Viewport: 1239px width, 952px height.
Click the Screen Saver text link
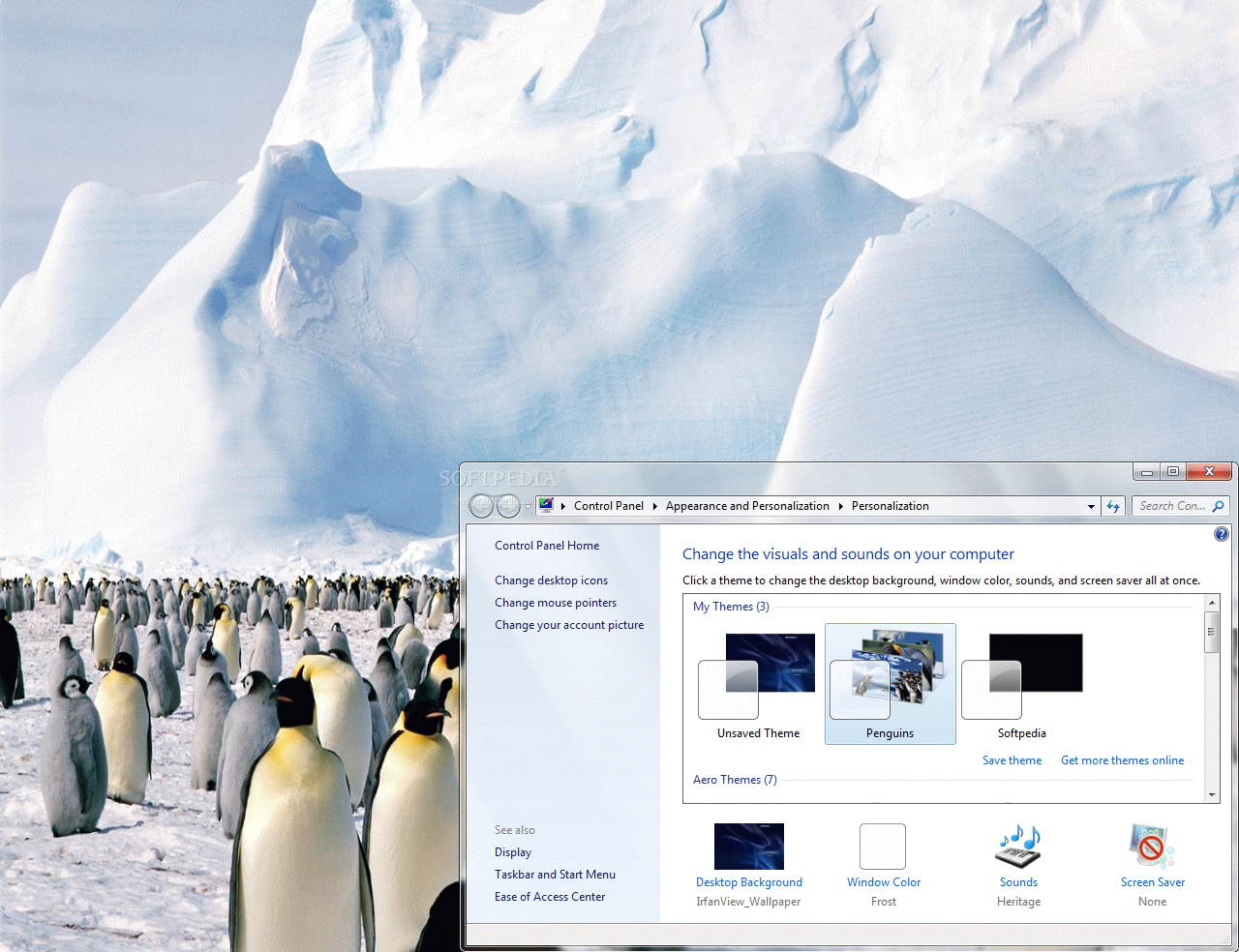tap(1153, 882)
